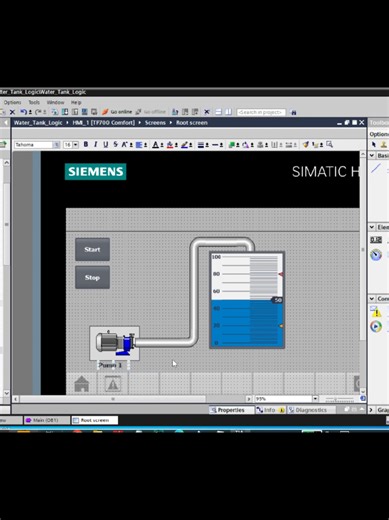Click the Screens breadcrumb
This screenshot has height=520, width=389.
click(x=155, y=123)
